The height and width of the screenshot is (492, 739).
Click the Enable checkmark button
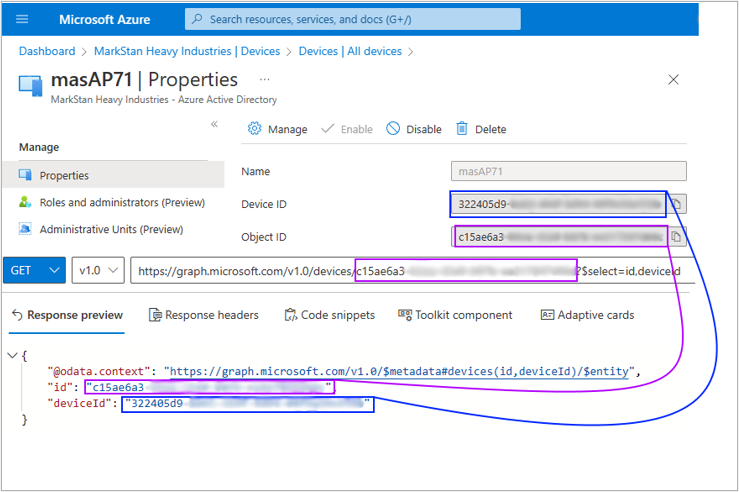tap(347, 129)
